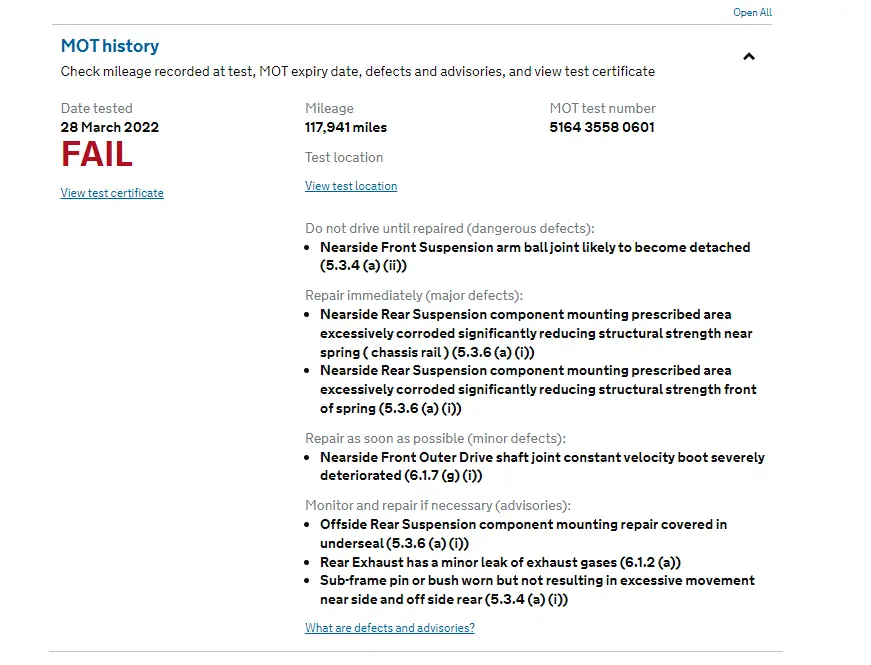
Task: Select the ball joint detached defect item
Action: coord(535,256)
